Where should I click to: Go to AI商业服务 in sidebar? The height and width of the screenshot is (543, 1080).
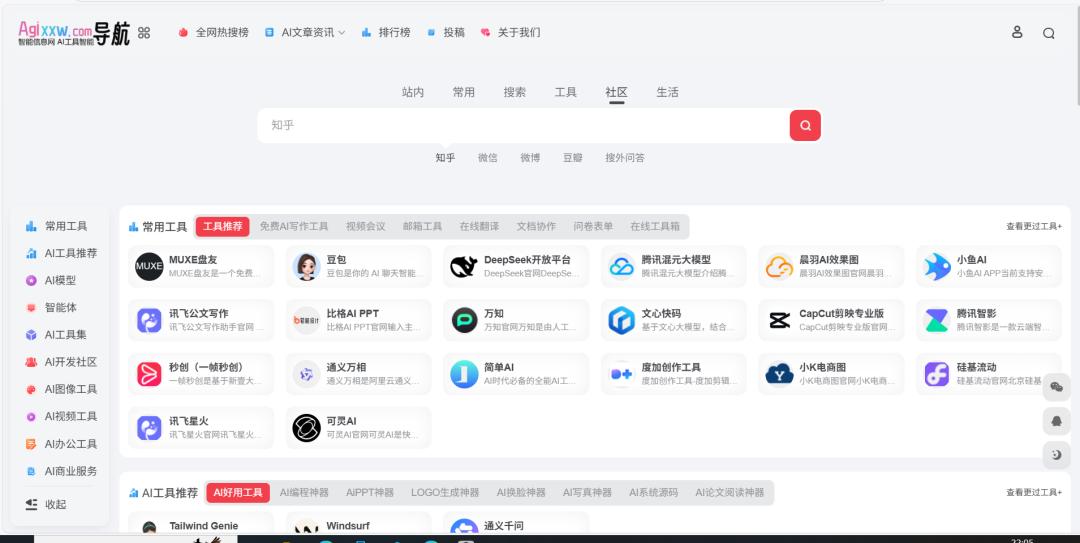click(61, 471)
